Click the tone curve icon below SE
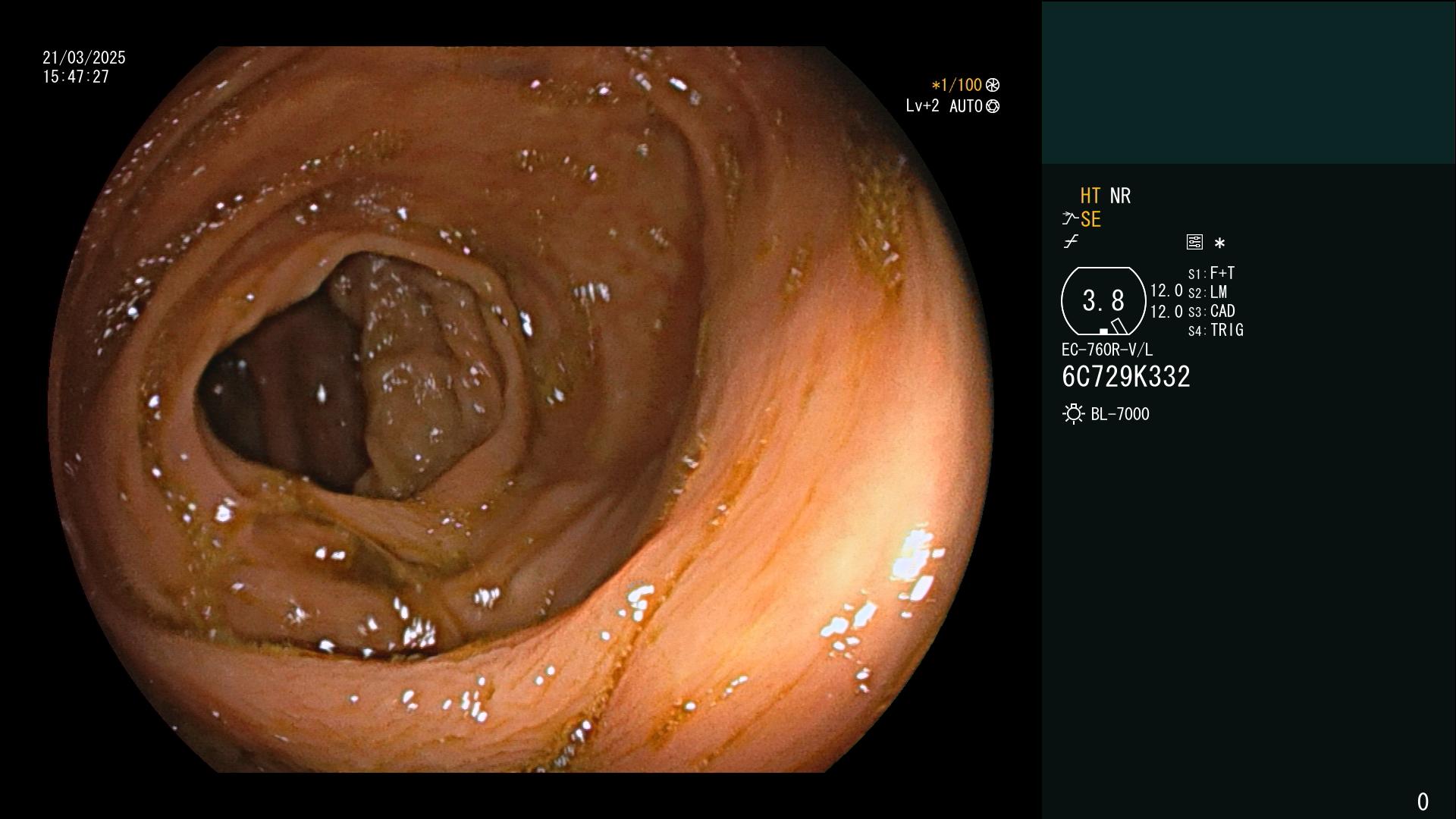Viewport: 1456px width, 819px height. click(x=1071, y=242)
